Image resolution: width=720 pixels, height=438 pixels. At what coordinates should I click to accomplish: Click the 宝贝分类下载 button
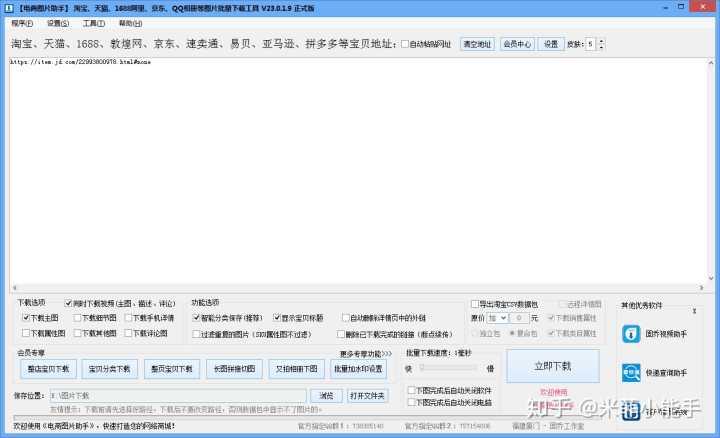[110, 369]
